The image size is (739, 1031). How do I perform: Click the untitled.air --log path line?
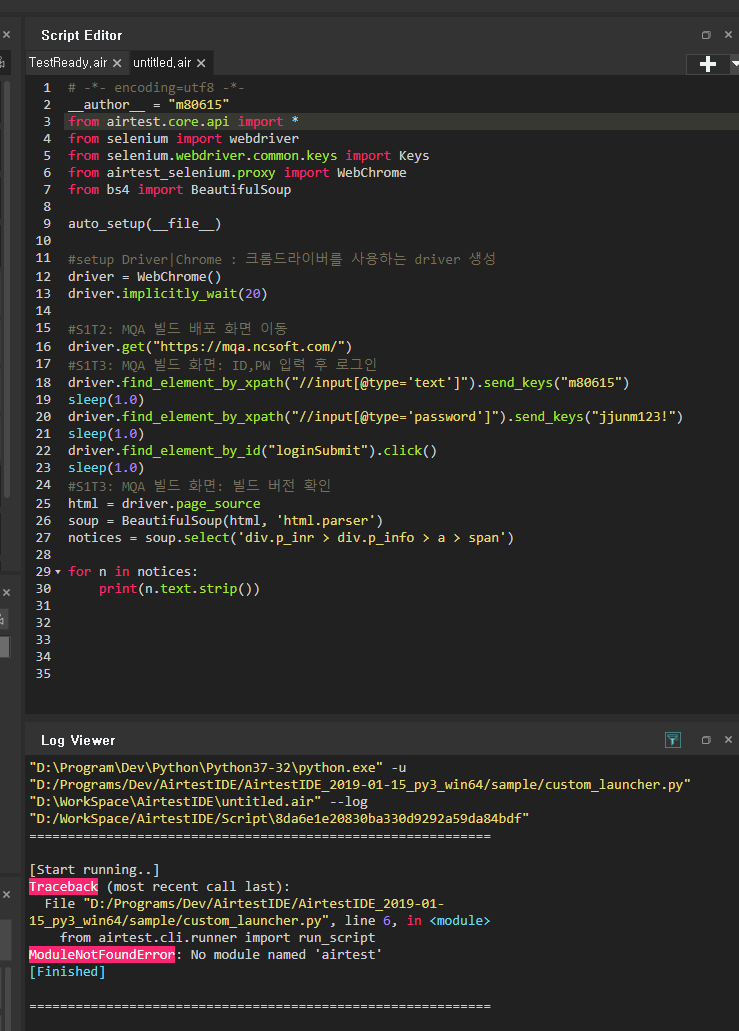(199, 802)
